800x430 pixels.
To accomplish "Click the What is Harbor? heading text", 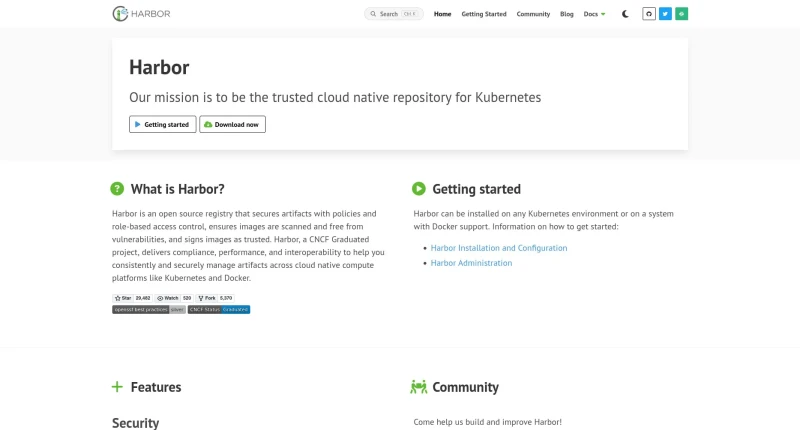I will coord(177,189).
